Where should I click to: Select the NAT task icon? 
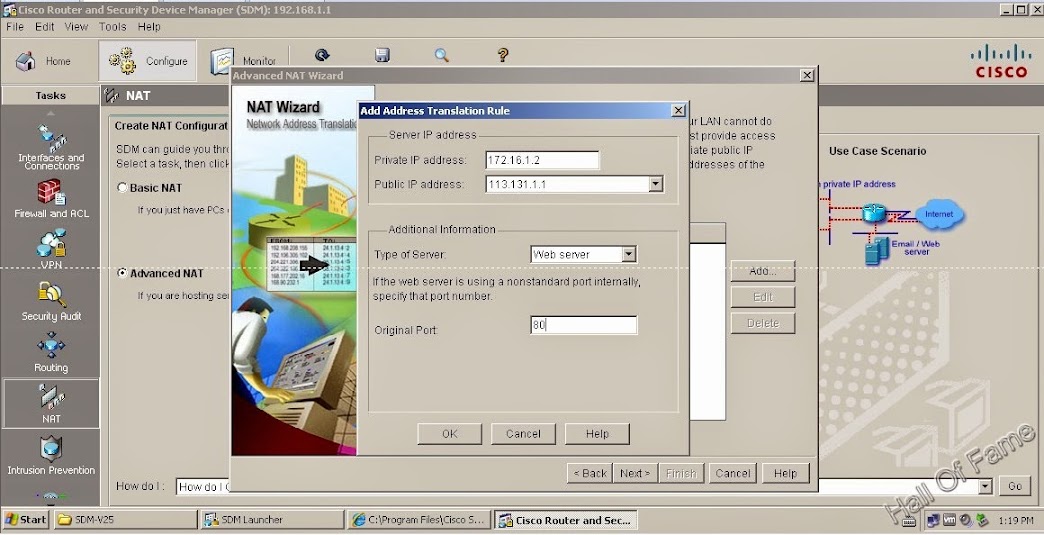tap(51, 404)
